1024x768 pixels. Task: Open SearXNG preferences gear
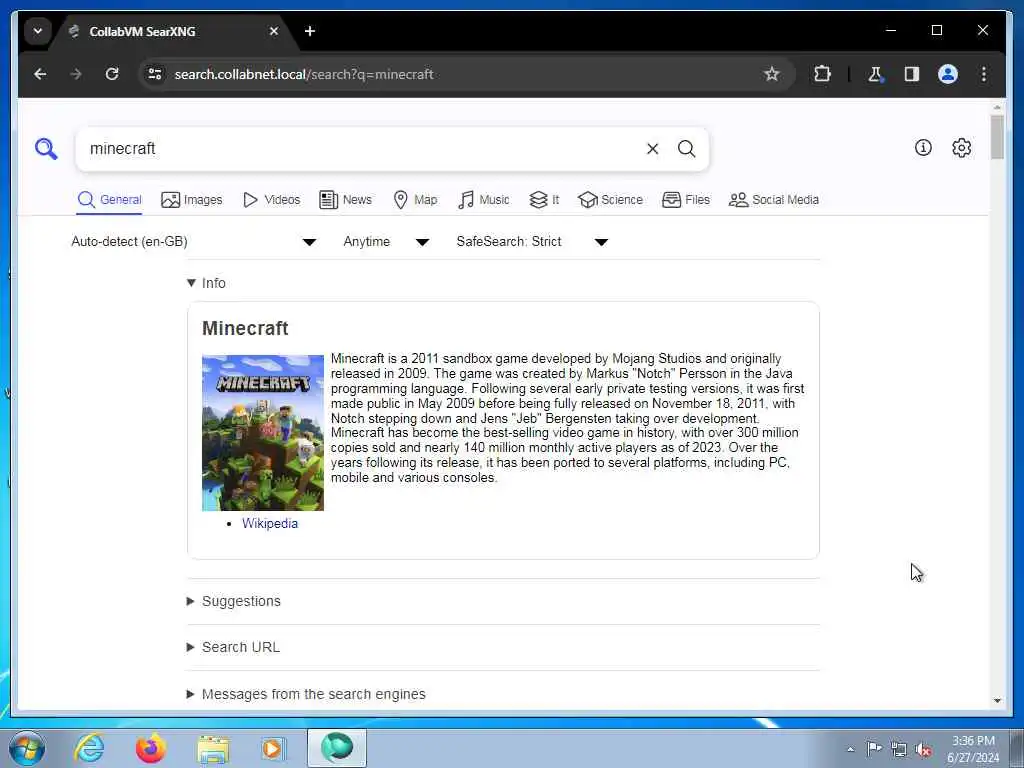(x=961, y=148)
